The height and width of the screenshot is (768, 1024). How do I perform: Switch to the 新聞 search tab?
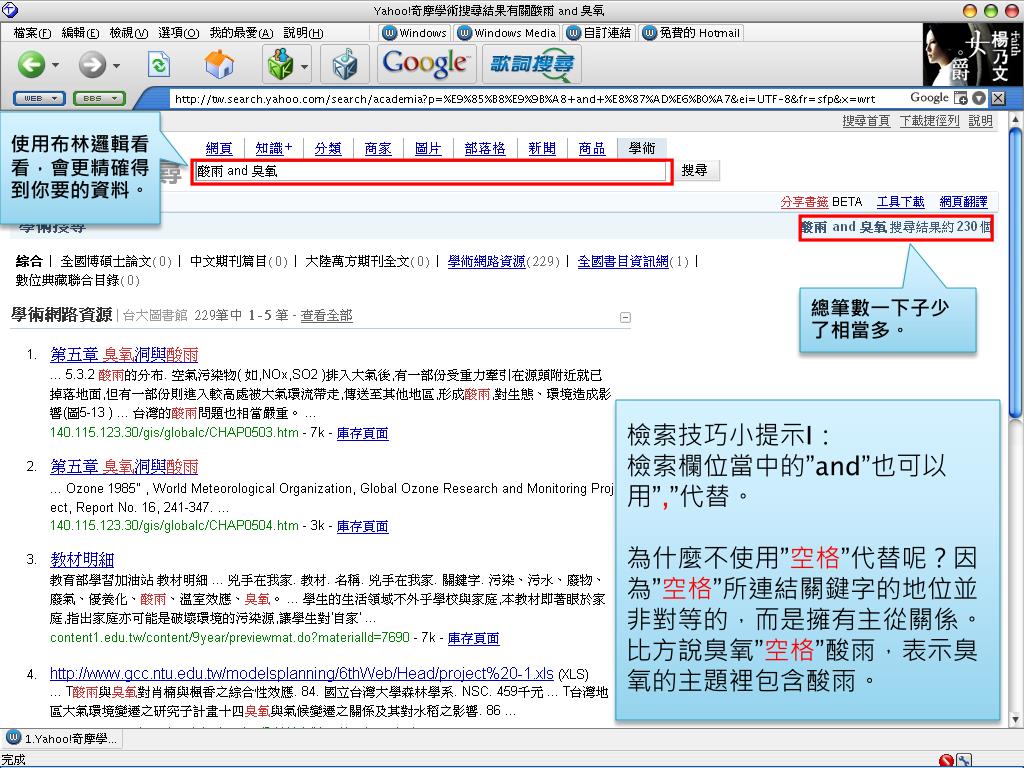click(542, 149)
